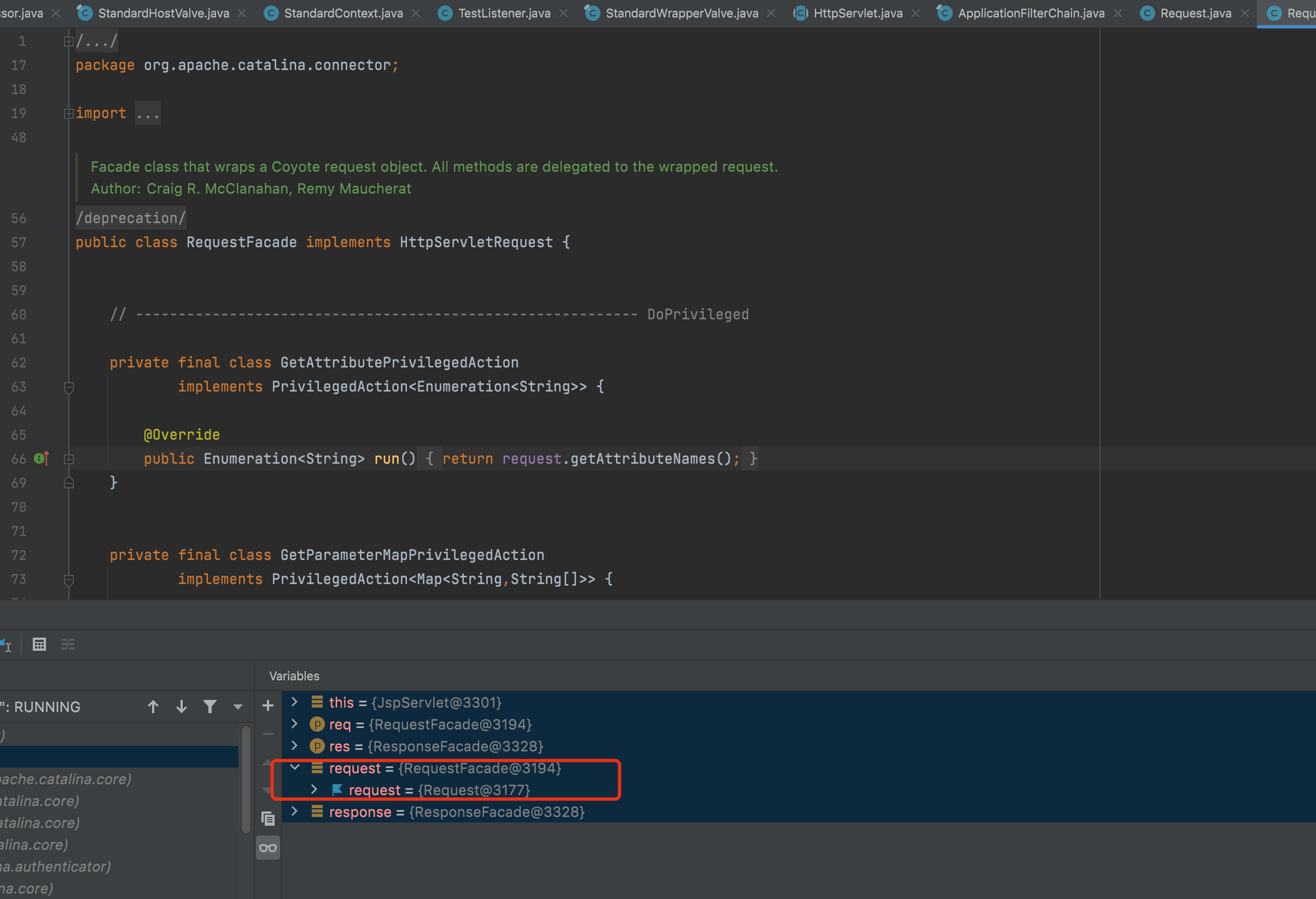Click HttpServletRequest in class declaration
The height and width of the screenshot is (899, 1316).
tap(476, 242)
